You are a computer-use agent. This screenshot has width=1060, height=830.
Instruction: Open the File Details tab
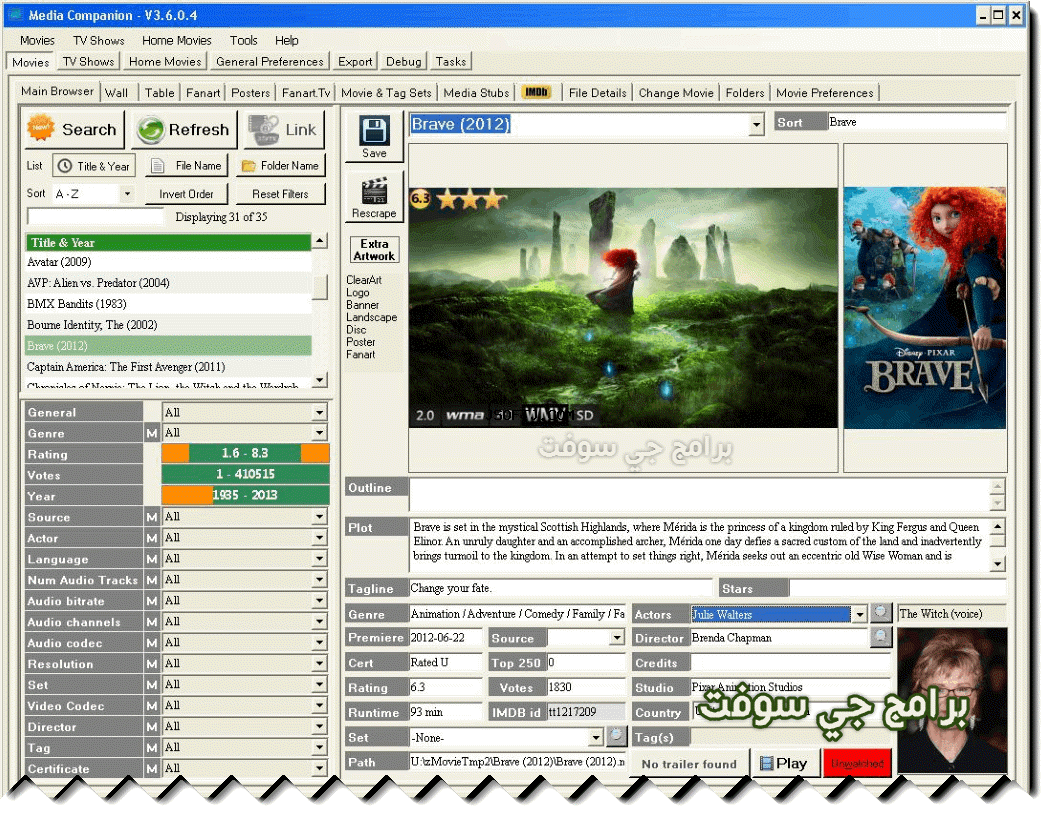point(598,93)
